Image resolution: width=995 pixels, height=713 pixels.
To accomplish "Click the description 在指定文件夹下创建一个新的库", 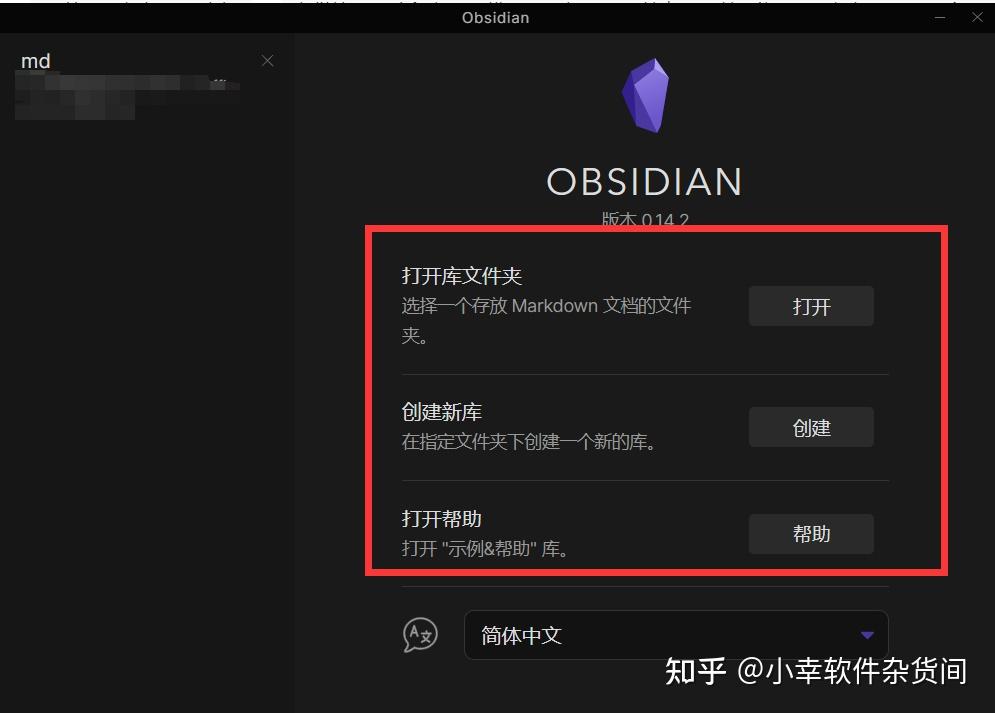I will pos(528,442).
